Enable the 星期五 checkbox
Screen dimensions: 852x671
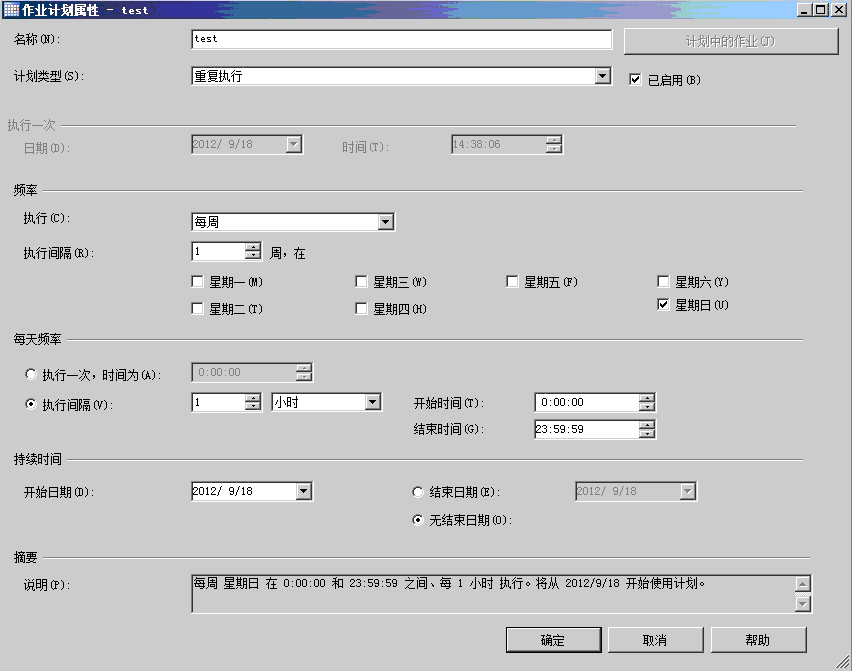coord(513,282)
